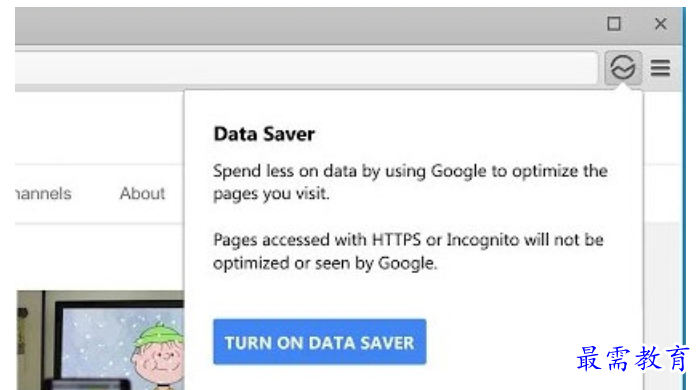Click the blue Chinese watermark text

[x=633, y=358]
